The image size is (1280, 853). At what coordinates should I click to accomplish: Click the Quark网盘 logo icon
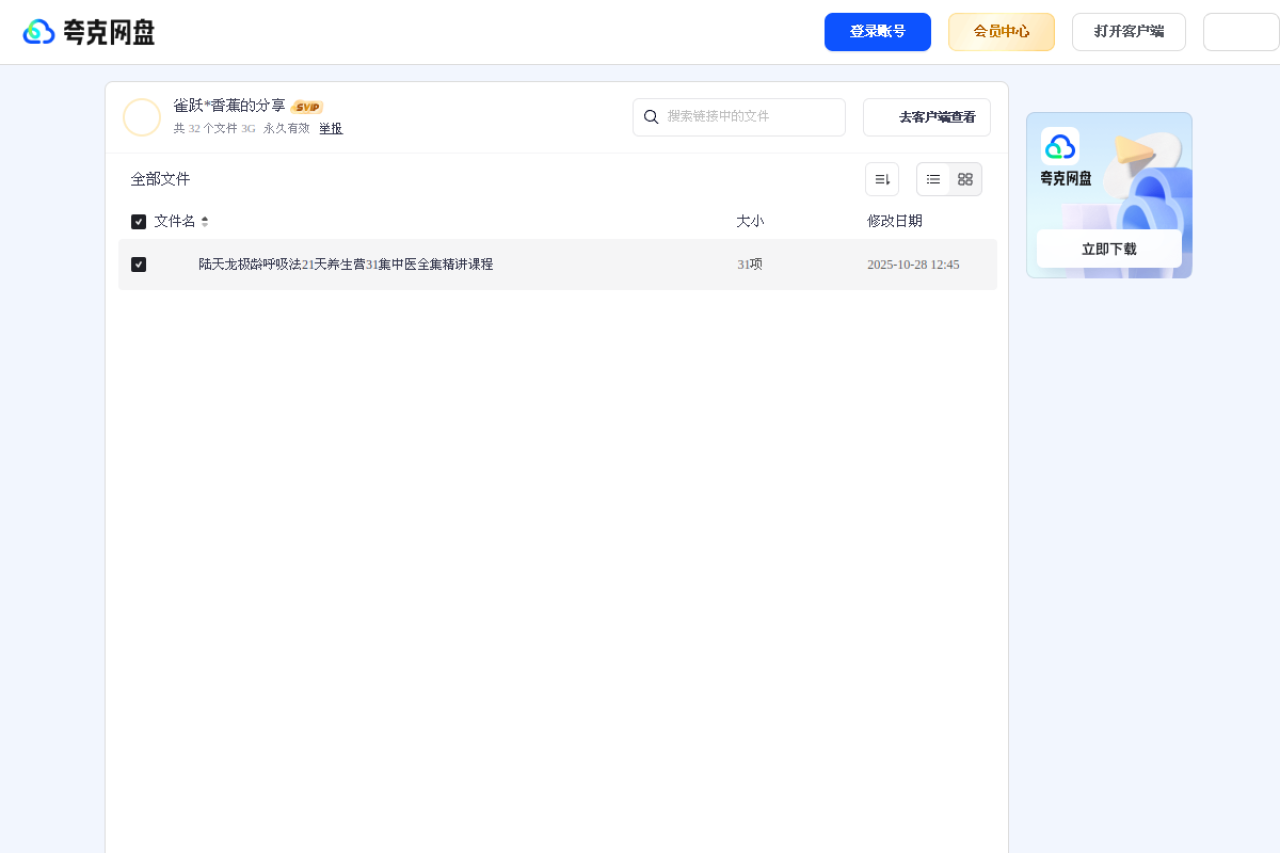(38, 31)
